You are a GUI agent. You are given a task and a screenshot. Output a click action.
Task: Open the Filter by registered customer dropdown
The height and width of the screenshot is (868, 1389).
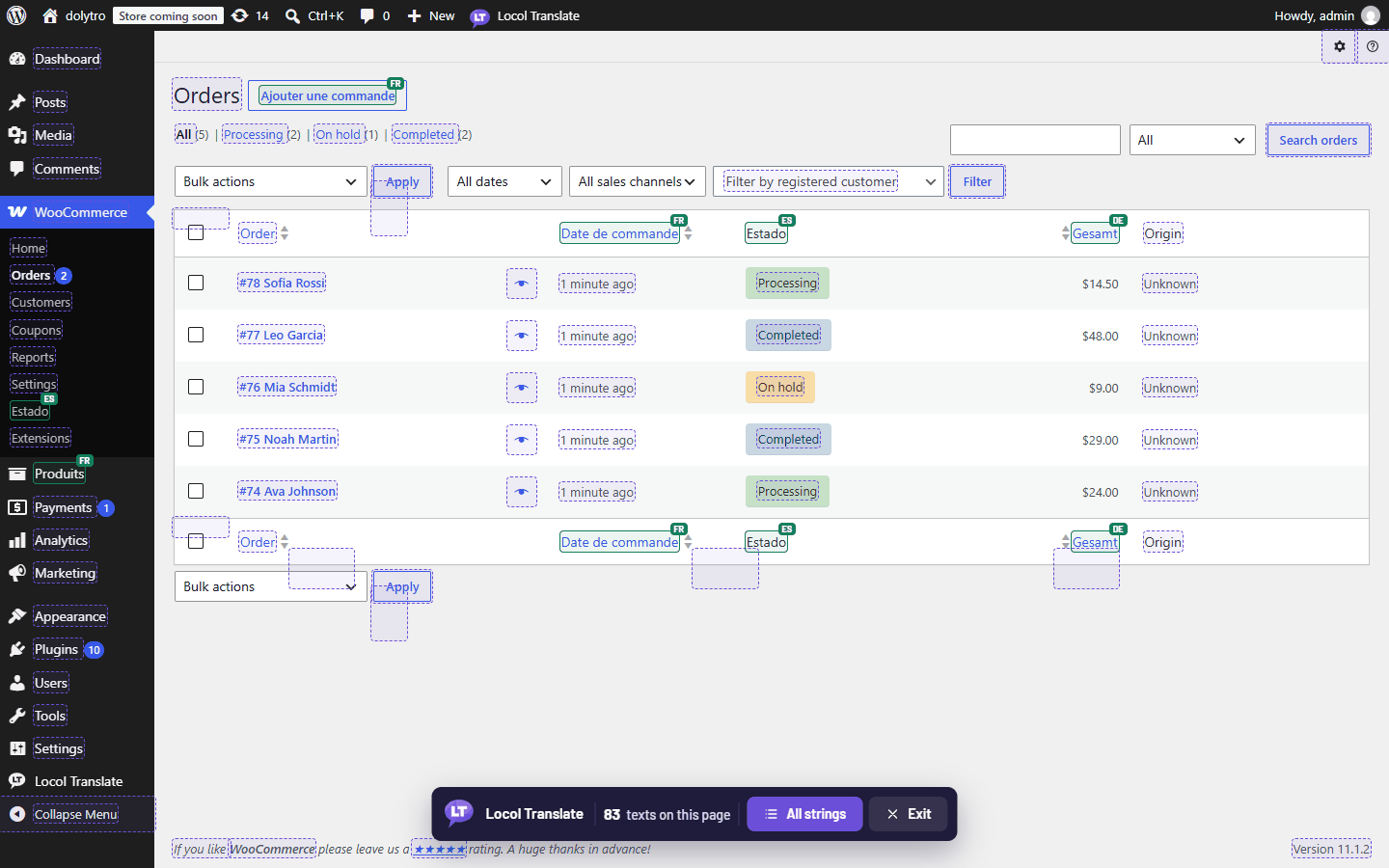click(829, 181)
